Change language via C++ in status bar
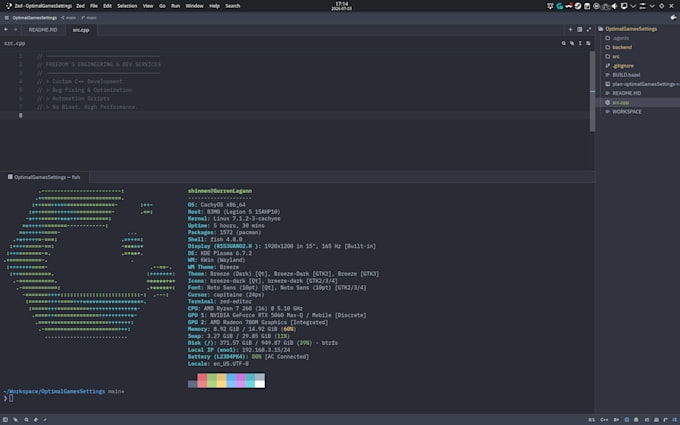 point(604,419)
